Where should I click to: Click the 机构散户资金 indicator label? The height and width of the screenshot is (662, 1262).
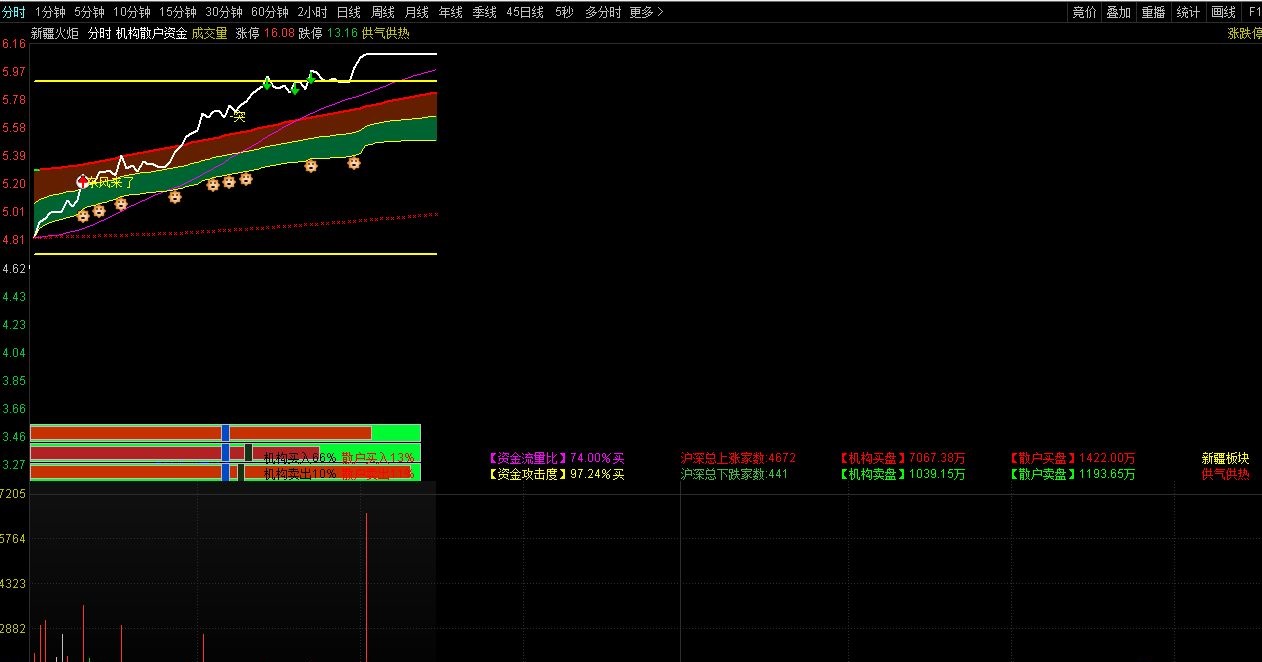point(151,33)
